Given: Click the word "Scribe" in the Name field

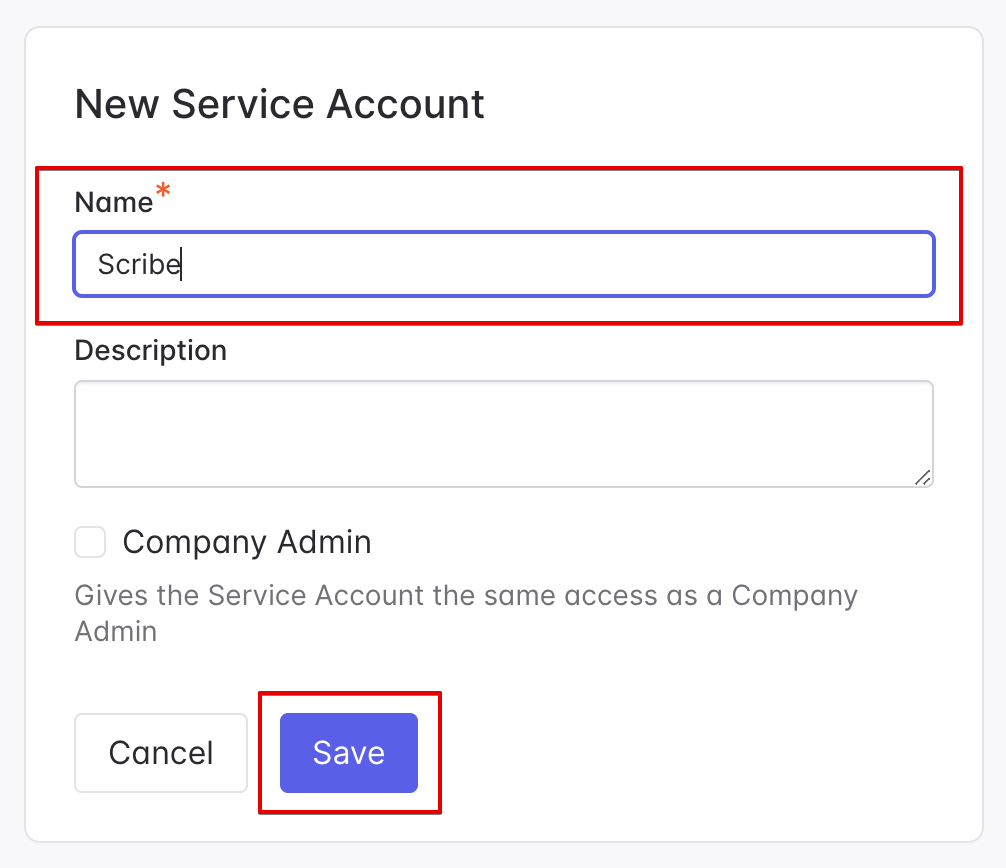Looking at the screenshot, I should [139, 265].
